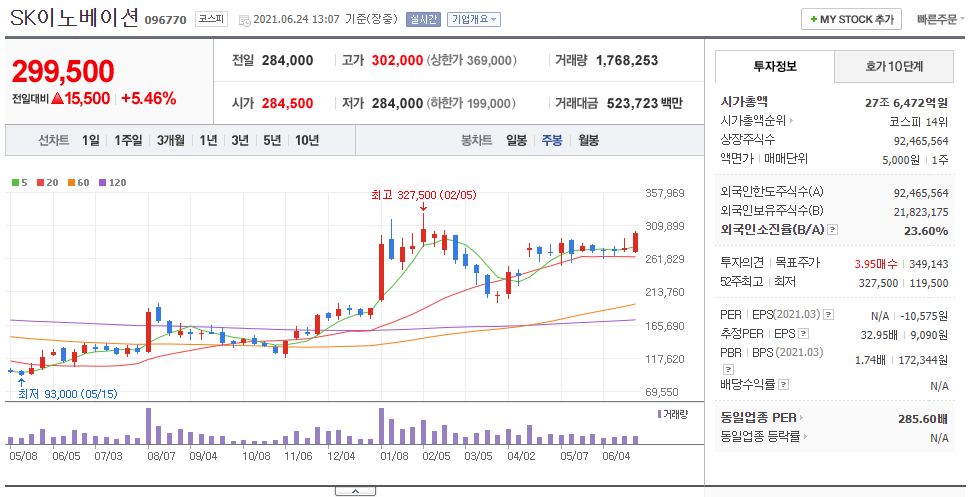The image size is (976, 497).
Task: Click the tallest volume bar near 08/07
Action: 149,426
